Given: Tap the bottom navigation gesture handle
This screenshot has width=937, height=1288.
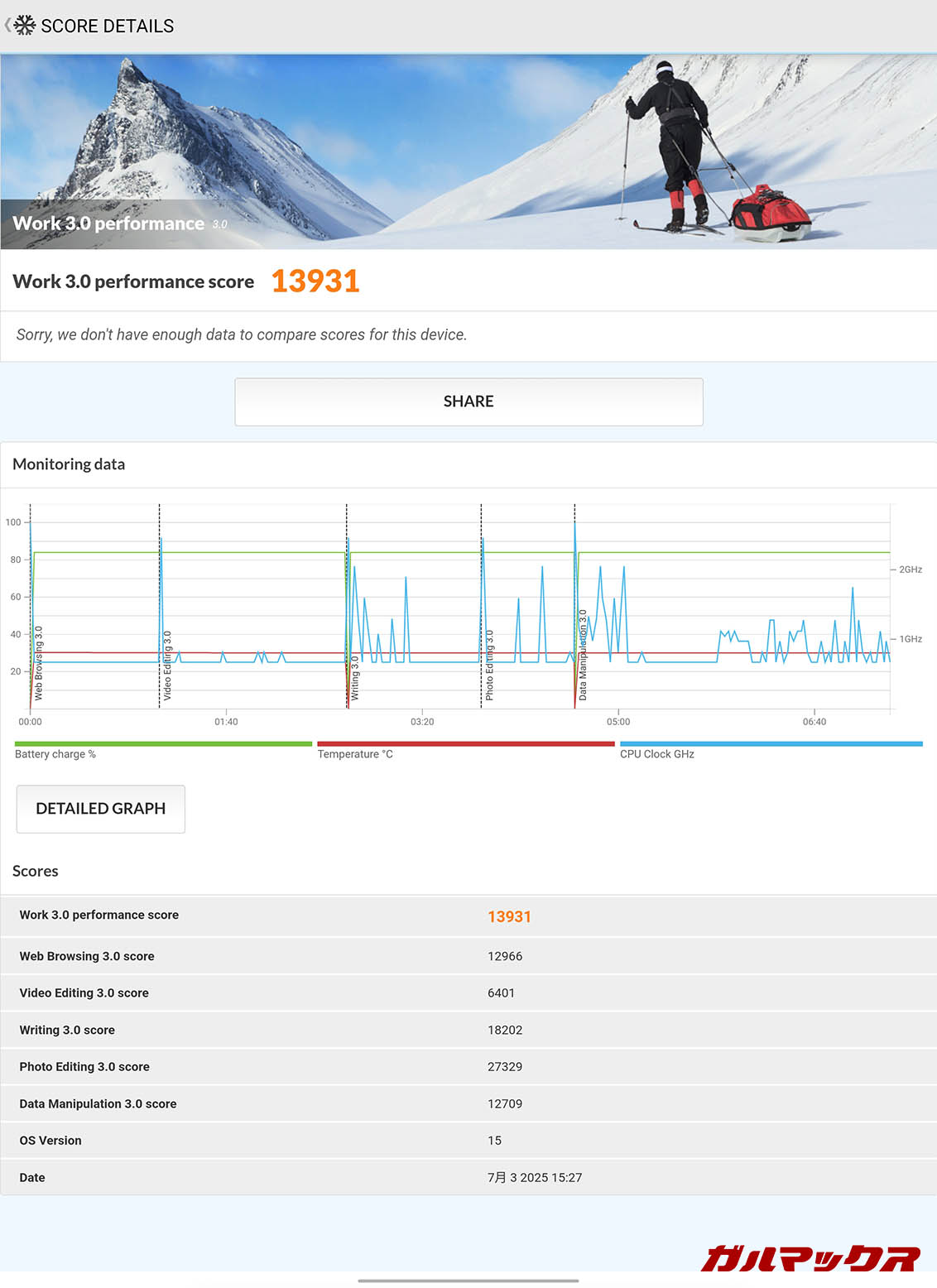Looking at the screenshot, I should tap(468, 1281).
